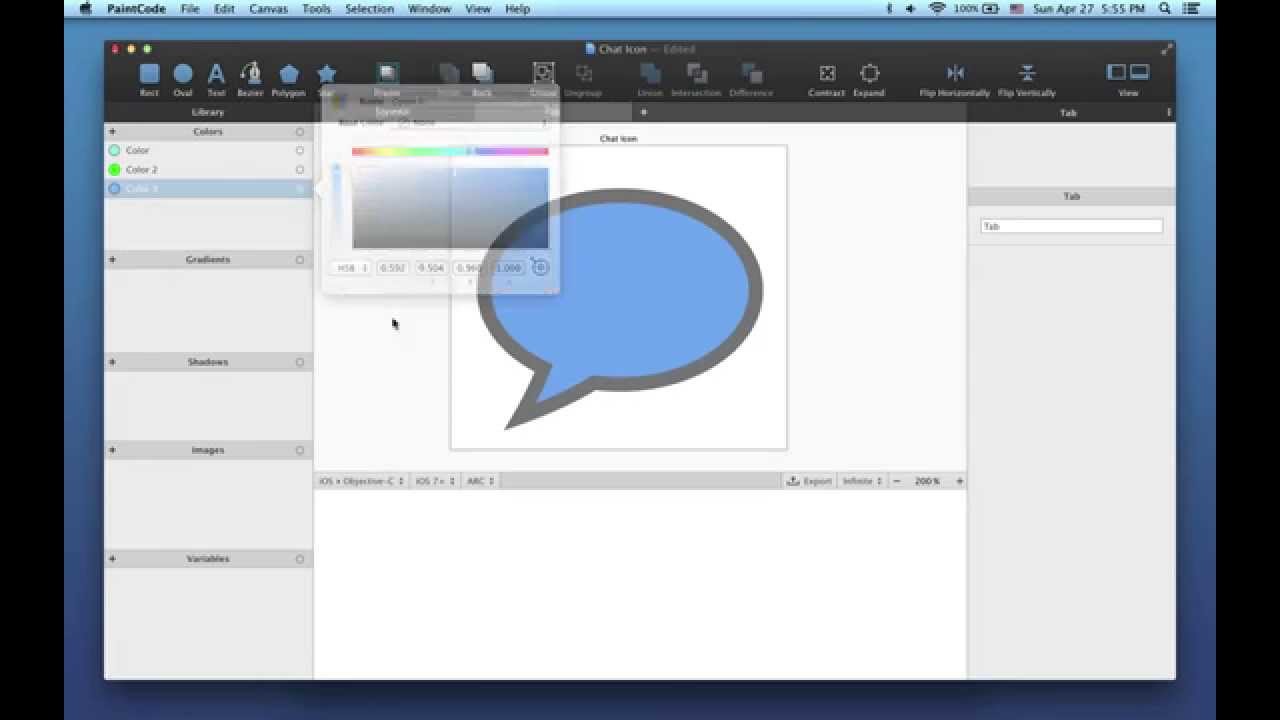Open the HSB color model dropdown

pyautogui.click(x=351, y=268)
